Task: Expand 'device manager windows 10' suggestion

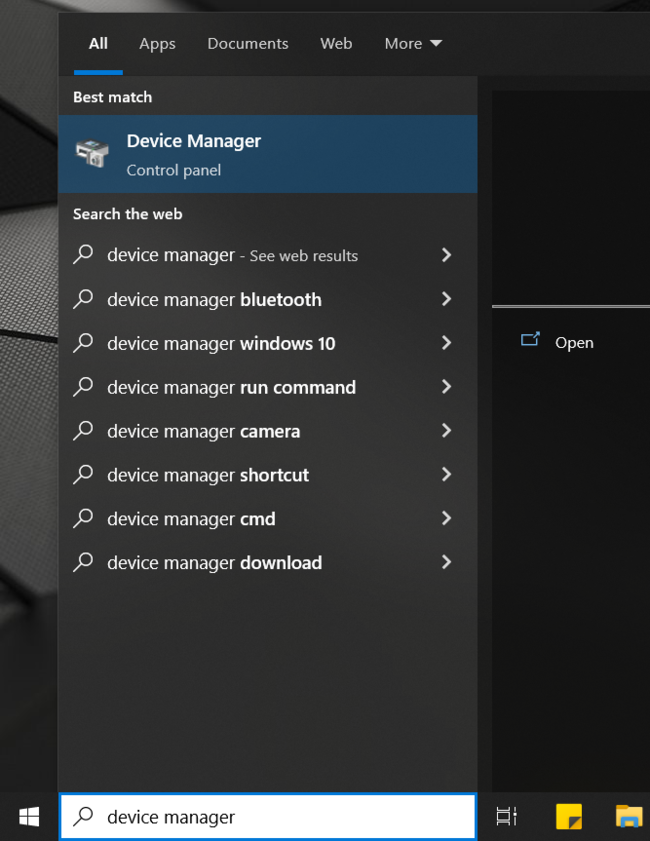Action: click(446, 343)
